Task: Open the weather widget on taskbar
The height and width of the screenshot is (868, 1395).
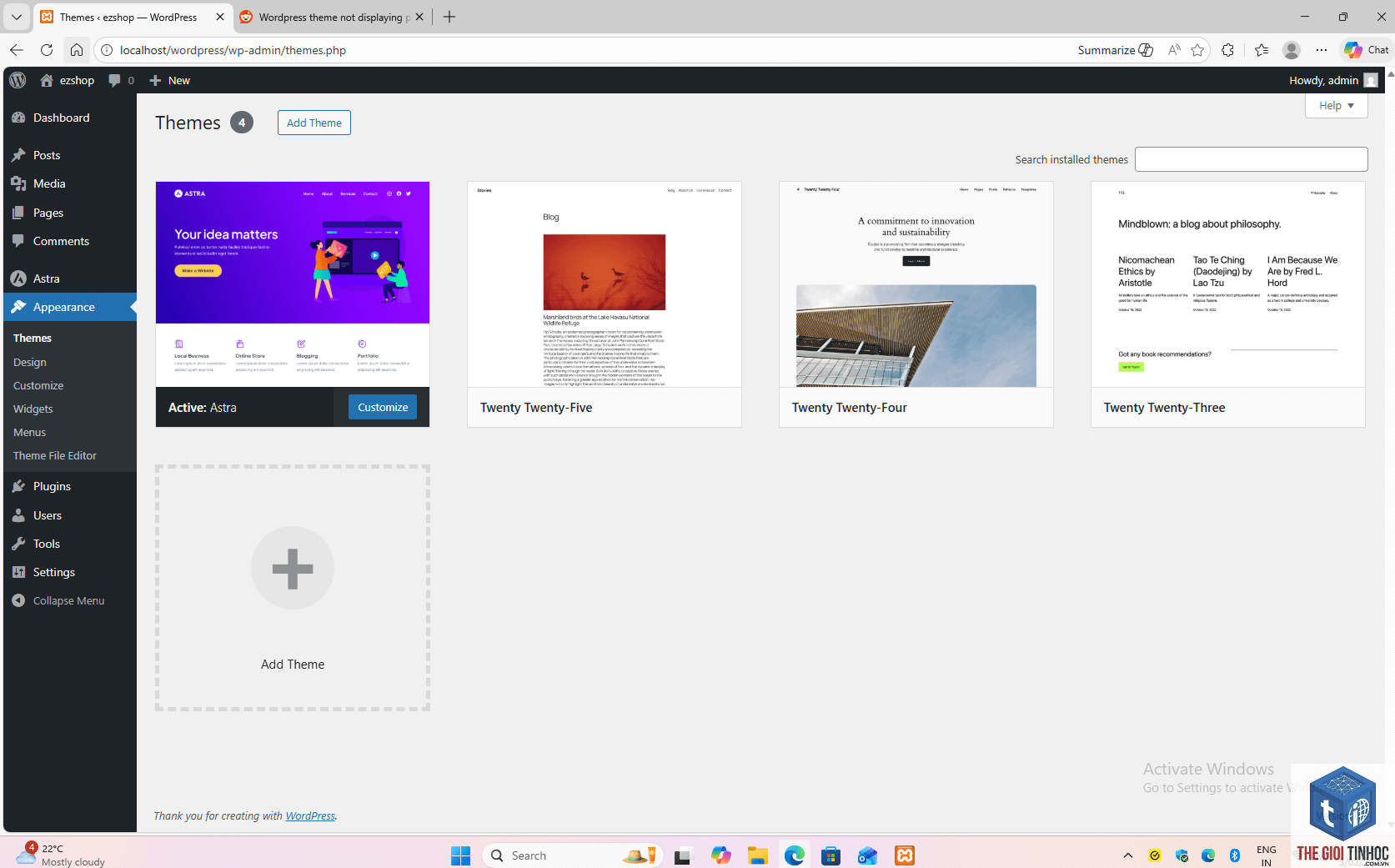Action: (60, 855)
